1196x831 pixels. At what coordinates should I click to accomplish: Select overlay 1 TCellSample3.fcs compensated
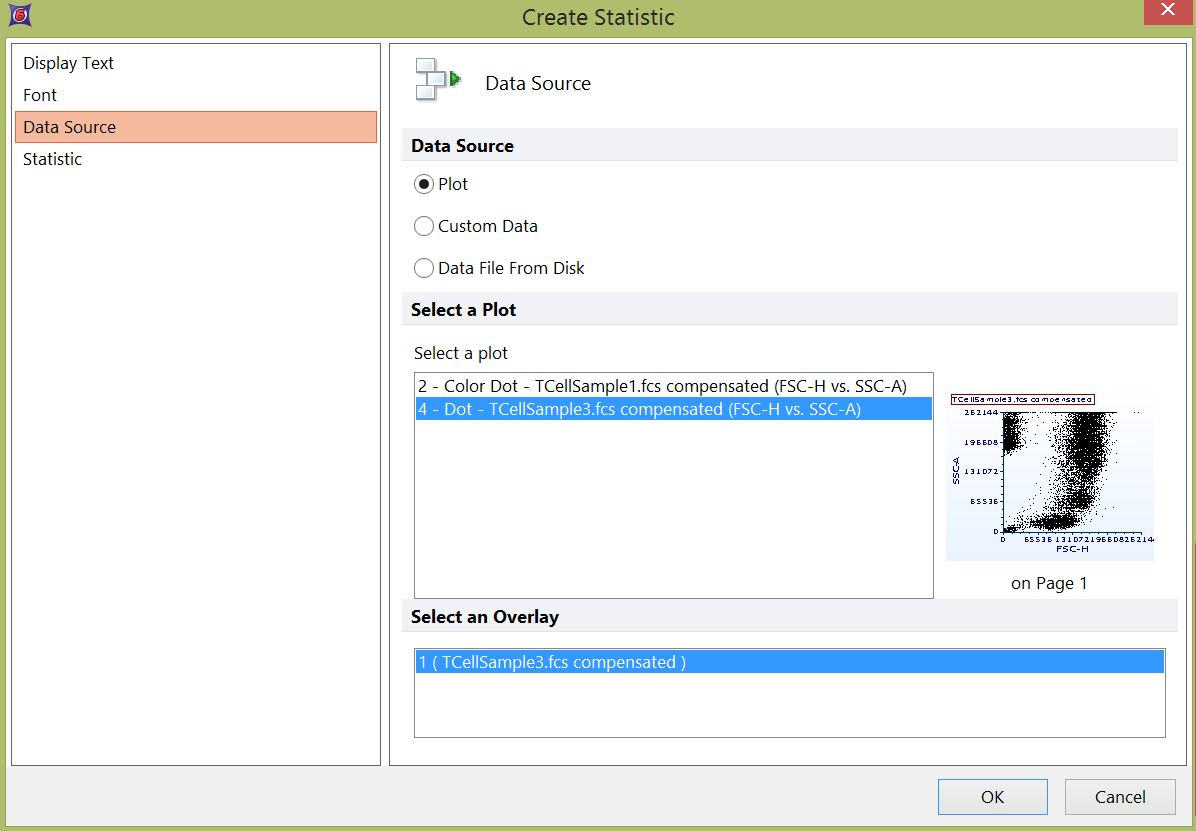552,662
